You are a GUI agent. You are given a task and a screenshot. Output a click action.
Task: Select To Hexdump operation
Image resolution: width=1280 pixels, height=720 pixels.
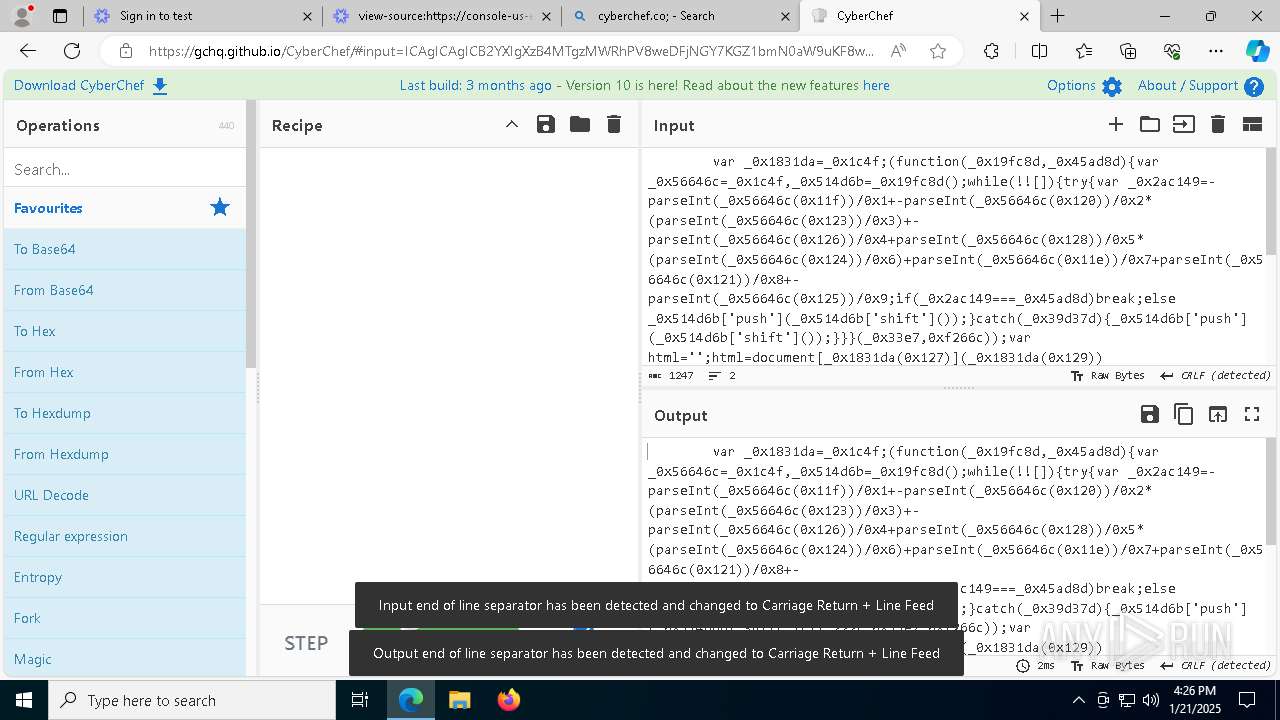[x=125, y=413]
